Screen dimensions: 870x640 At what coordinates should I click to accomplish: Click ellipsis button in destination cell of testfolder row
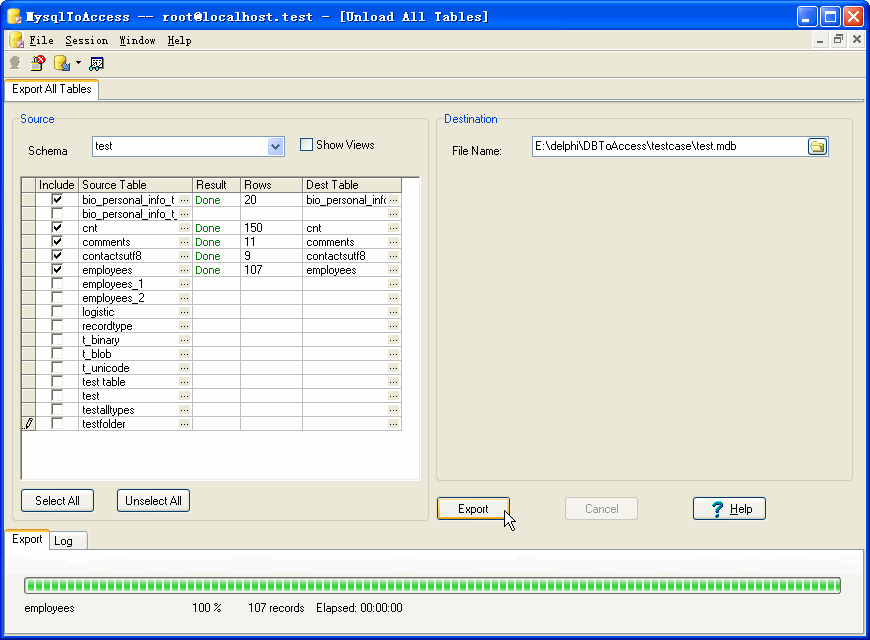pyautogui.click(x=393, y=424)
